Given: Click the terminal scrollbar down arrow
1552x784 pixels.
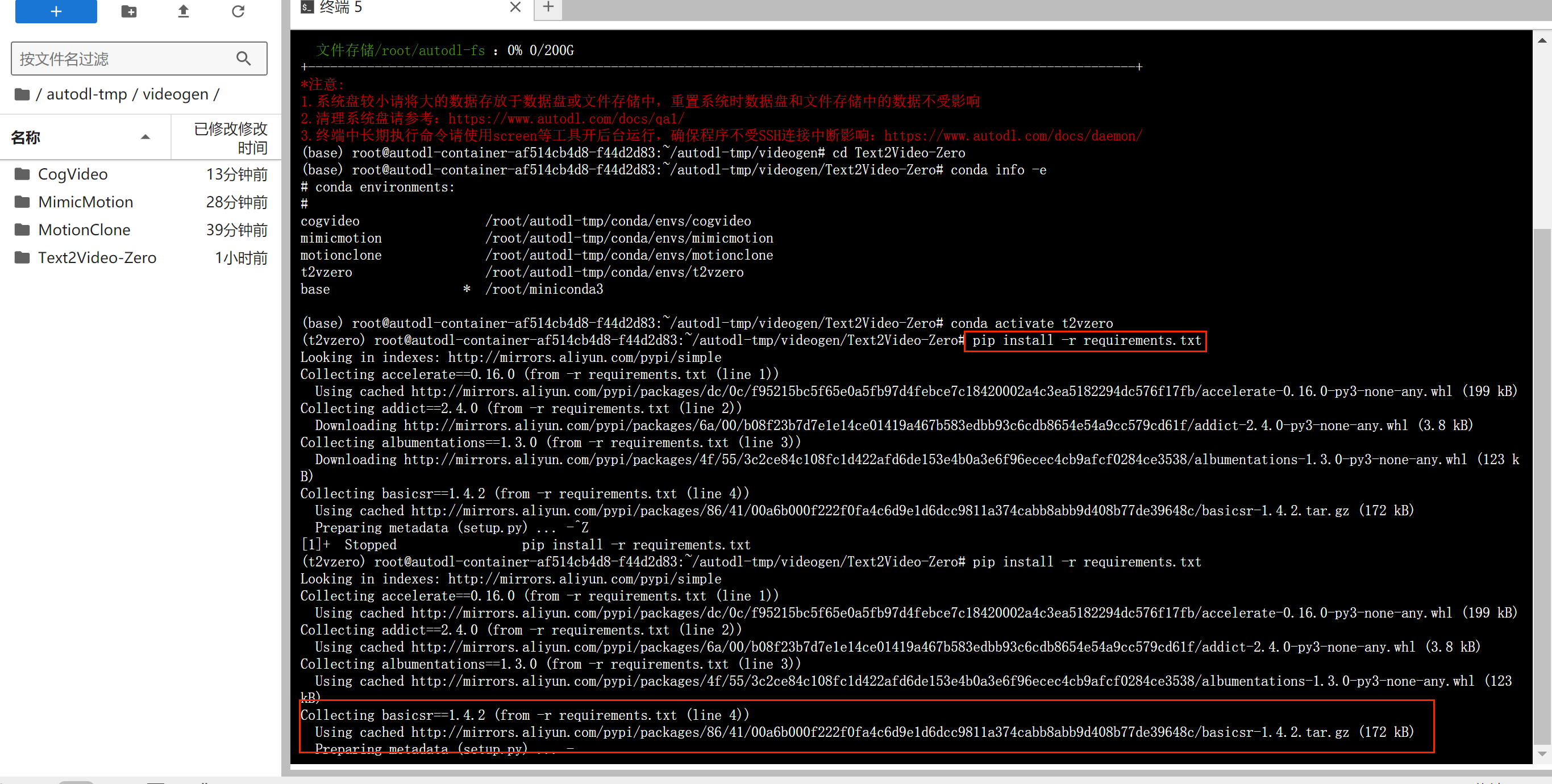Looking at the screenshot, I should point(1541,753).
